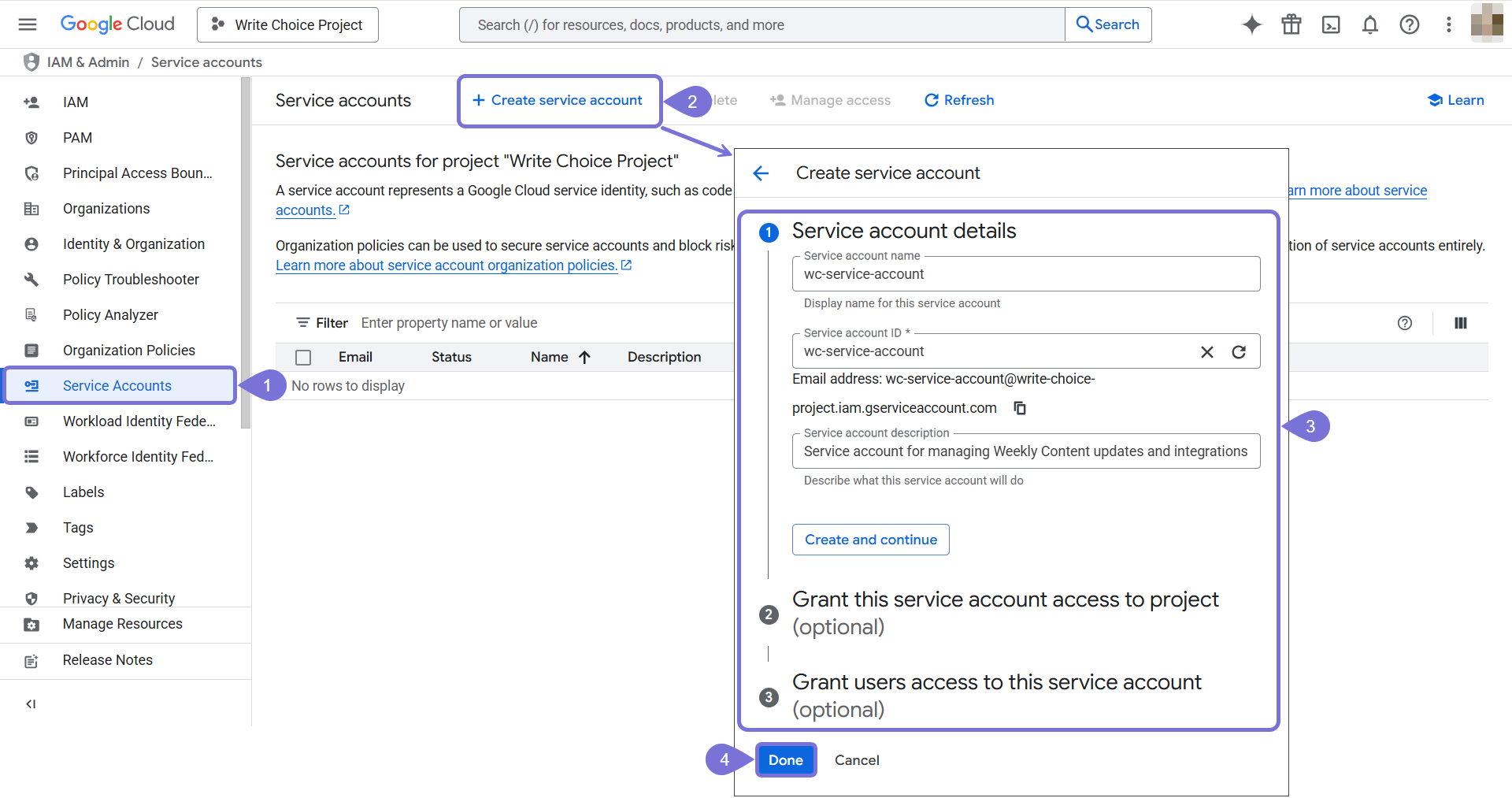
Task: Go back using the panel's arrow
Action: pyautogui.click(x=761, y=173)
